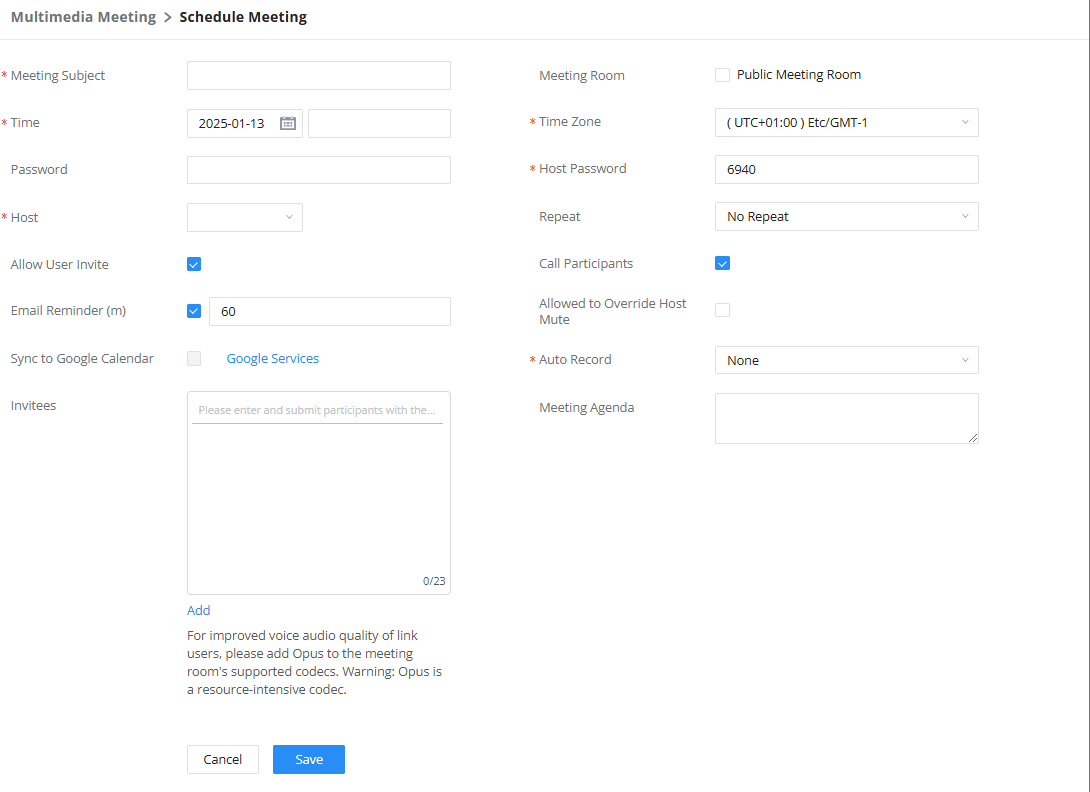Disable the Email Reminder checkbox
1090x792 pixels.
(x=194, y=311)
